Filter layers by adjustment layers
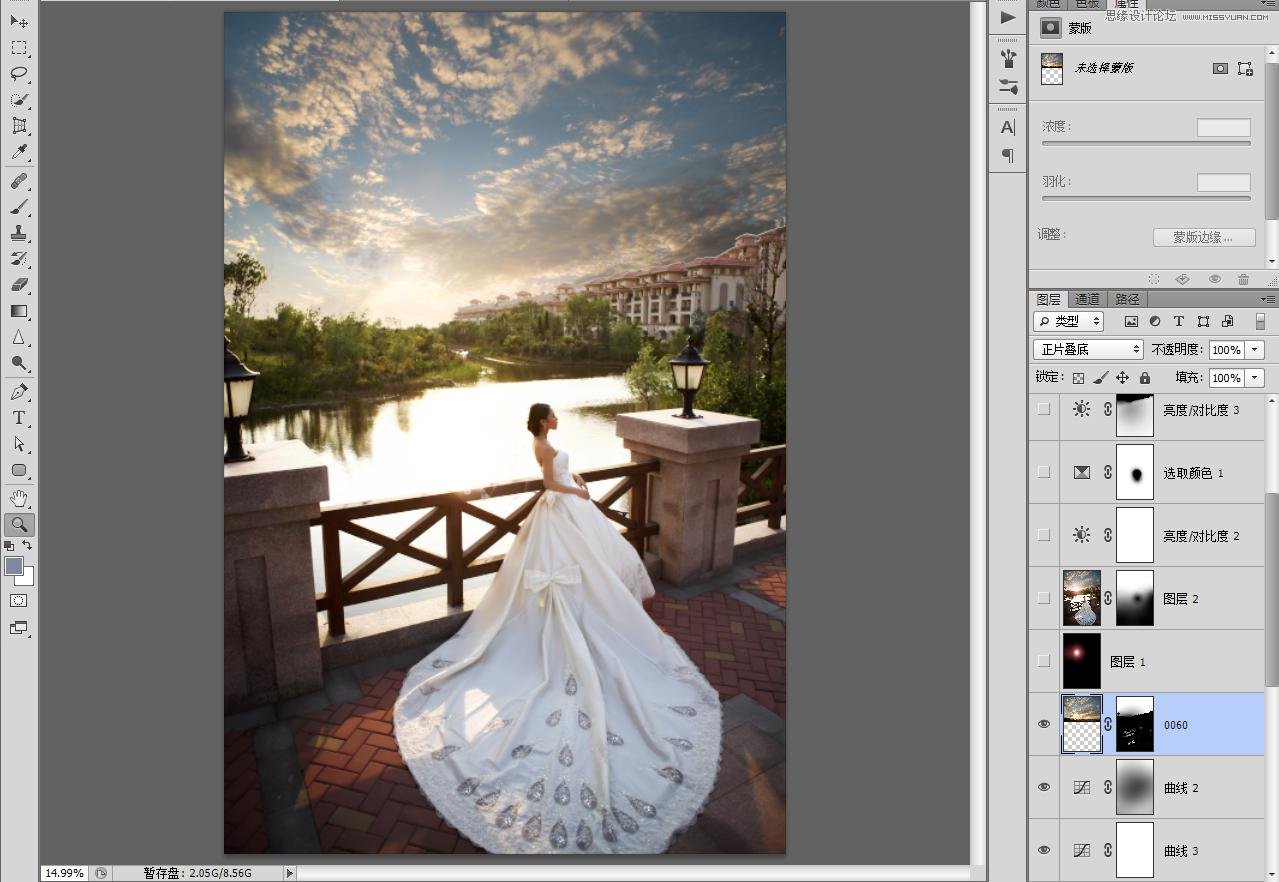This screenshot has width=1279, height=882. 1155,321
